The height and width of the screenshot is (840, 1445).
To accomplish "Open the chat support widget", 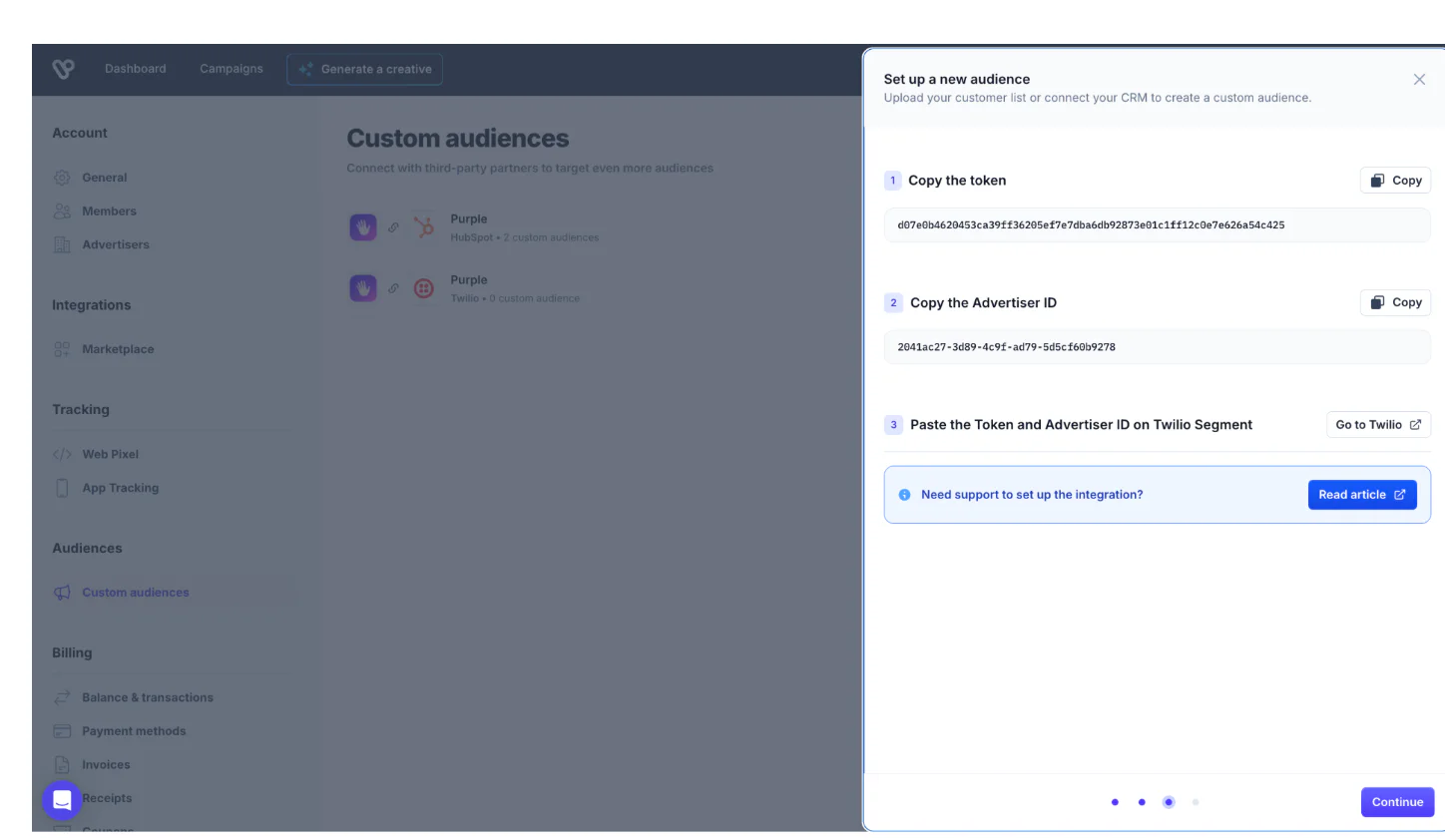I will (x=62, y=800).
